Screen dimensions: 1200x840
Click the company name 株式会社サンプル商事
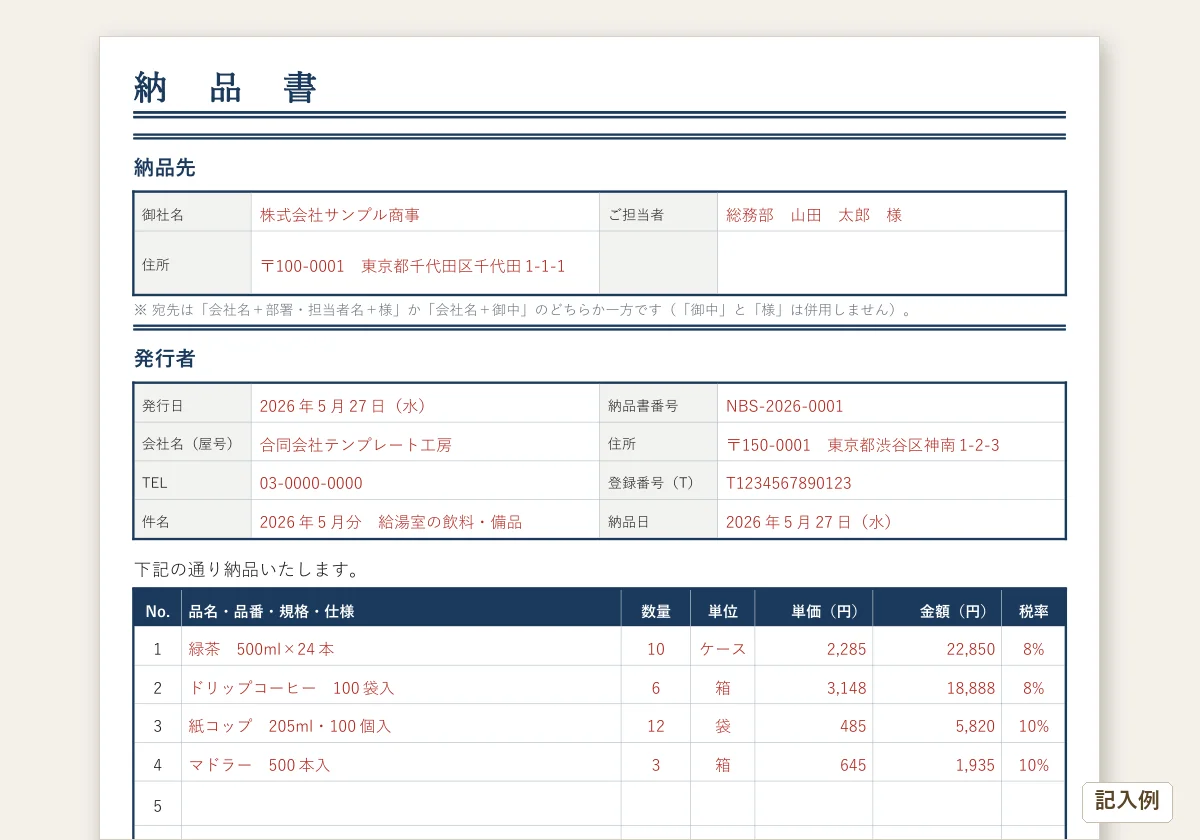340,215
